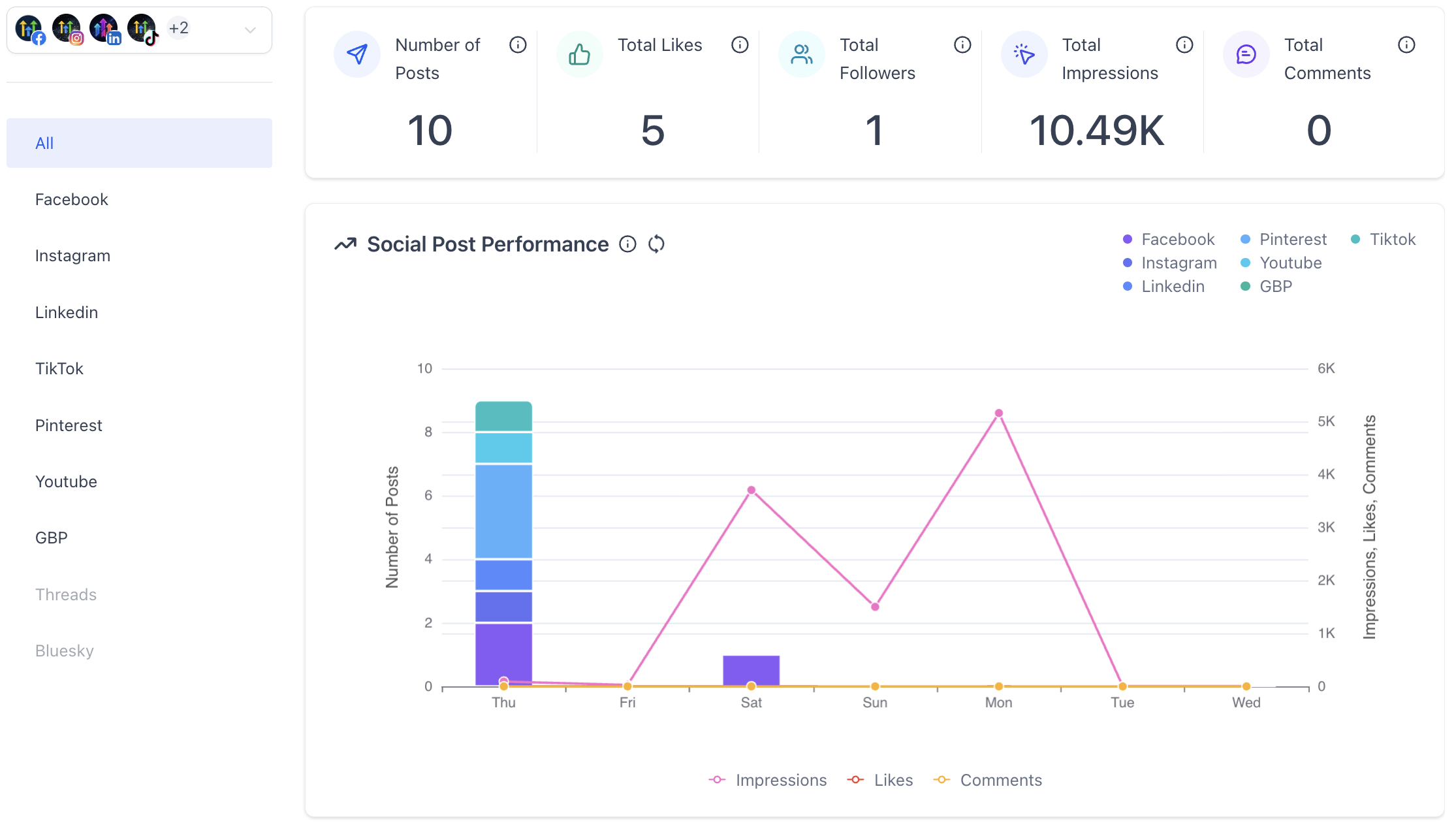Click the Monday impressions peak point
1456x823 pixels.
(x=998, y=412)
